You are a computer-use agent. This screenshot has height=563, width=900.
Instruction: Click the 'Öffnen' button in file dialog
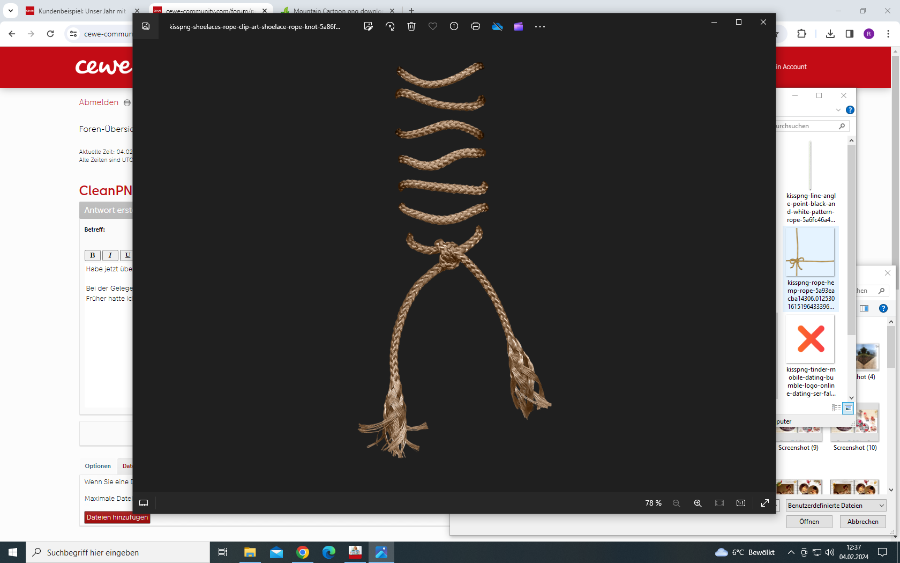(809, 522)
